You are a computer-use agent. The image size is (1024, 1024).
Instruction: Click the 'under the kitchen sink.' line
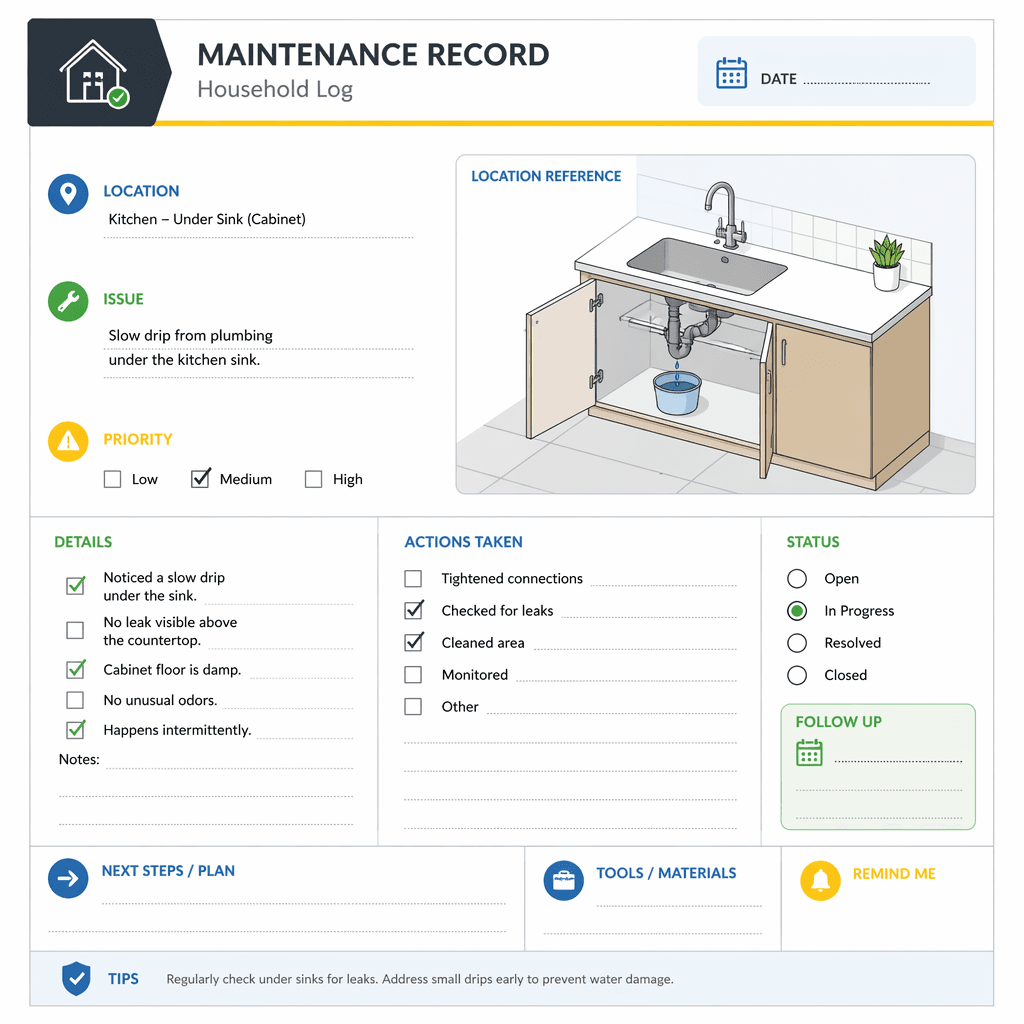184,360
